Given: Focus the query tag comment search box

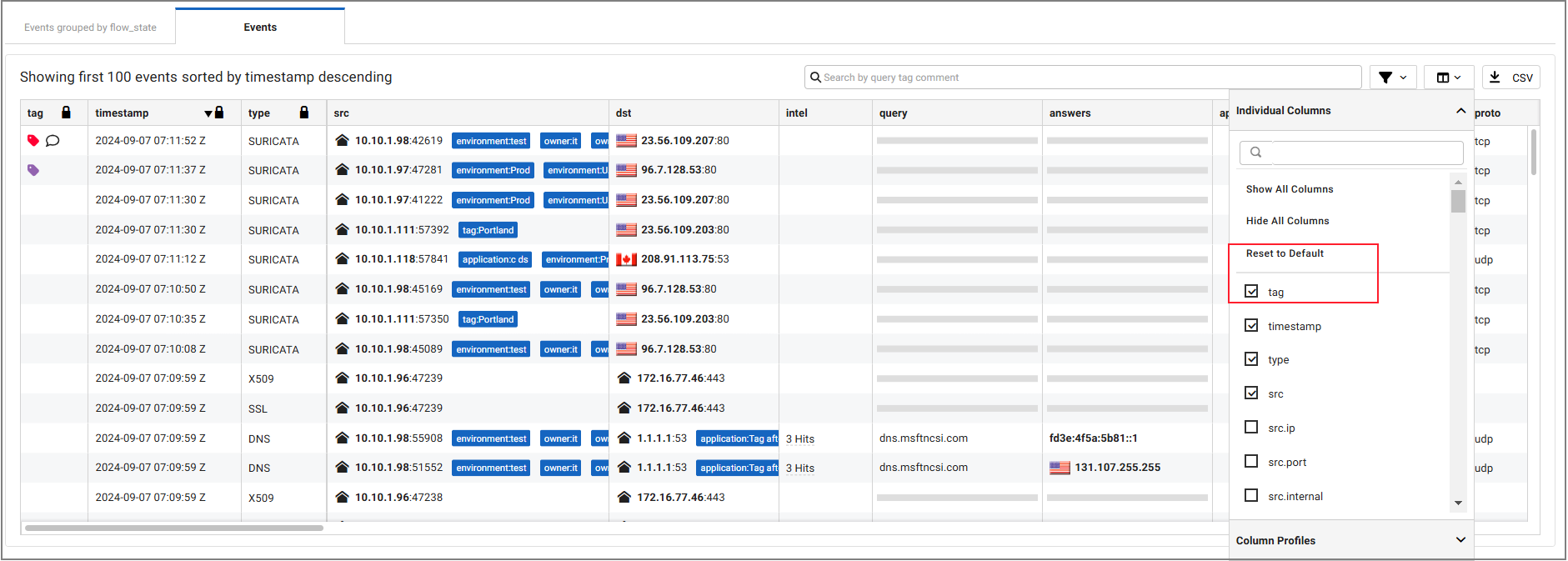Looking at the screenshot, I should click(1084, 78).
